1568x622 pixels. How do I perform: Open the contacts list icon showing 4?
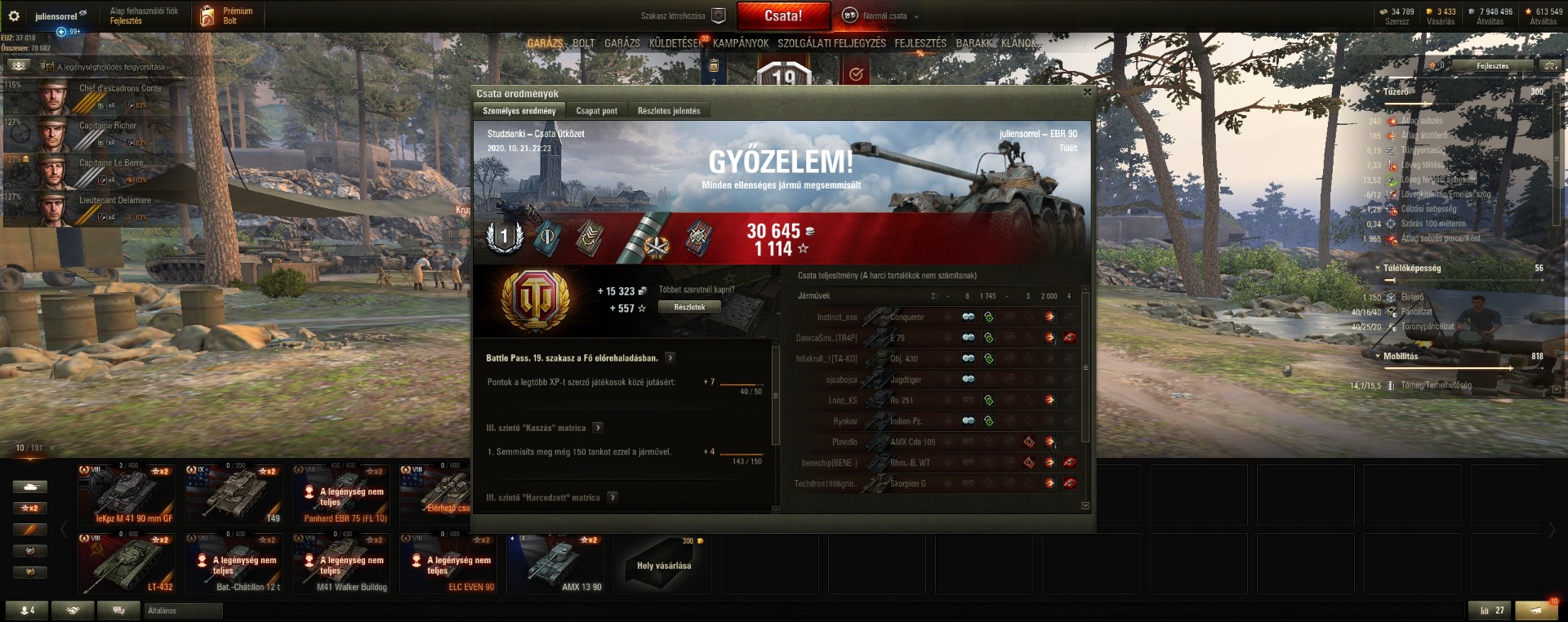click(27, 611)
